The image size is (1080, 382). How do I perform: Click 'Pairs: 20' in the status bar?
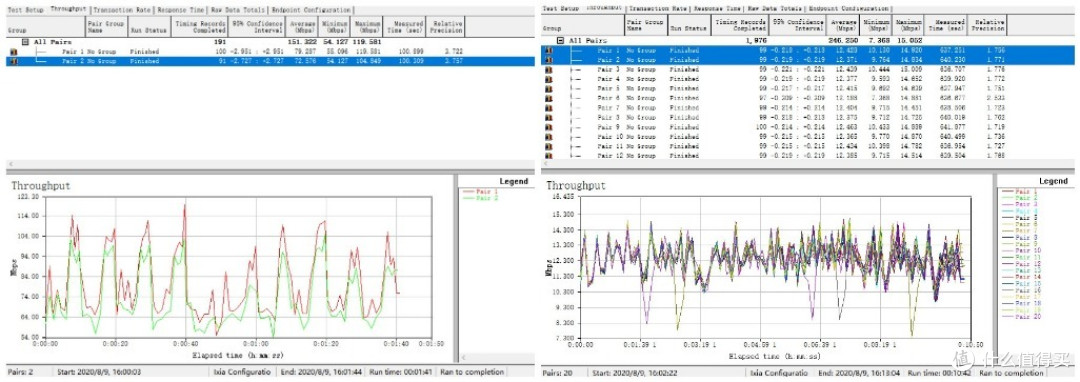point(557,373)
